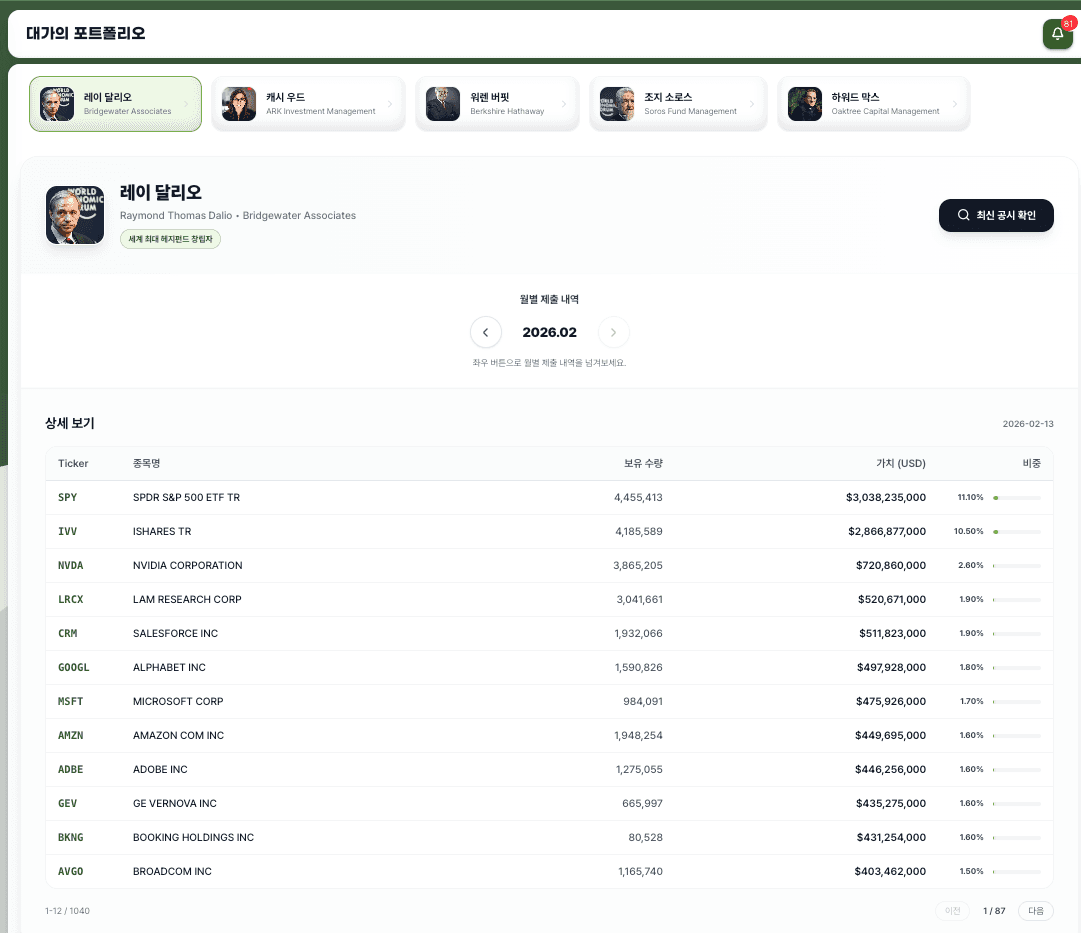Click the 2026.02 month label

pos(549,332)
